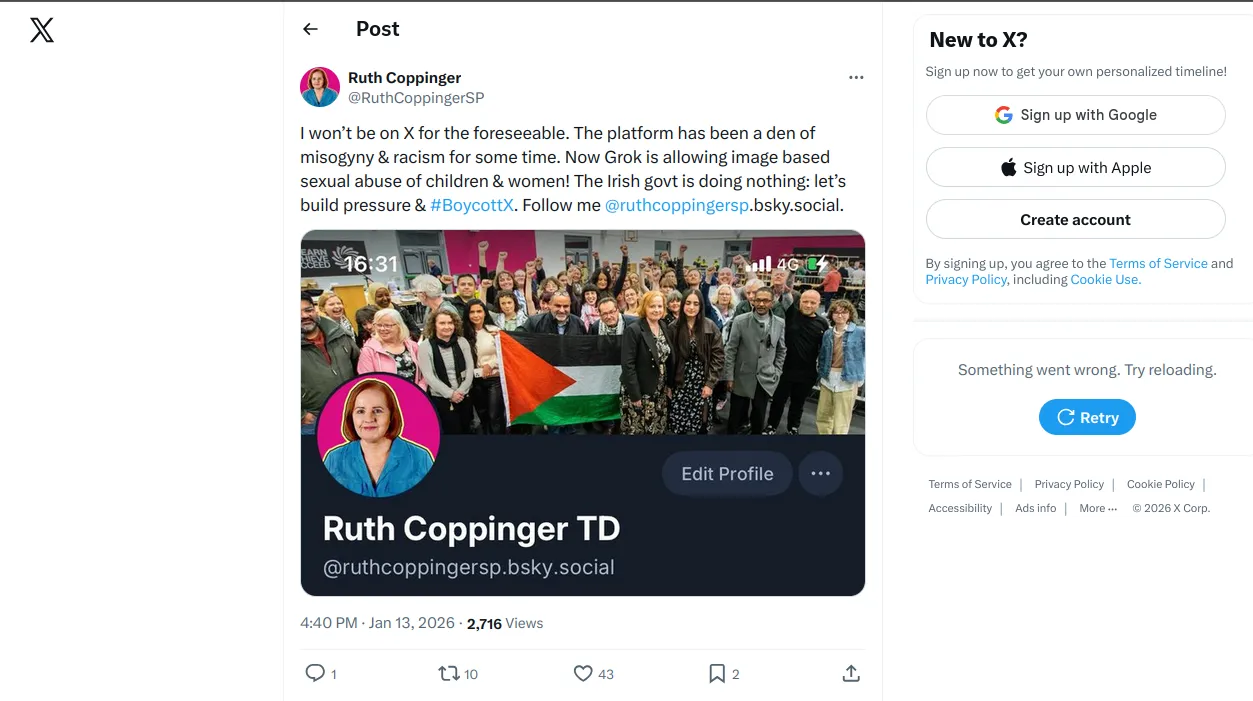1253x701 pixels.
Task: Share the post via share icon
Action: click(x=851, y=673)
